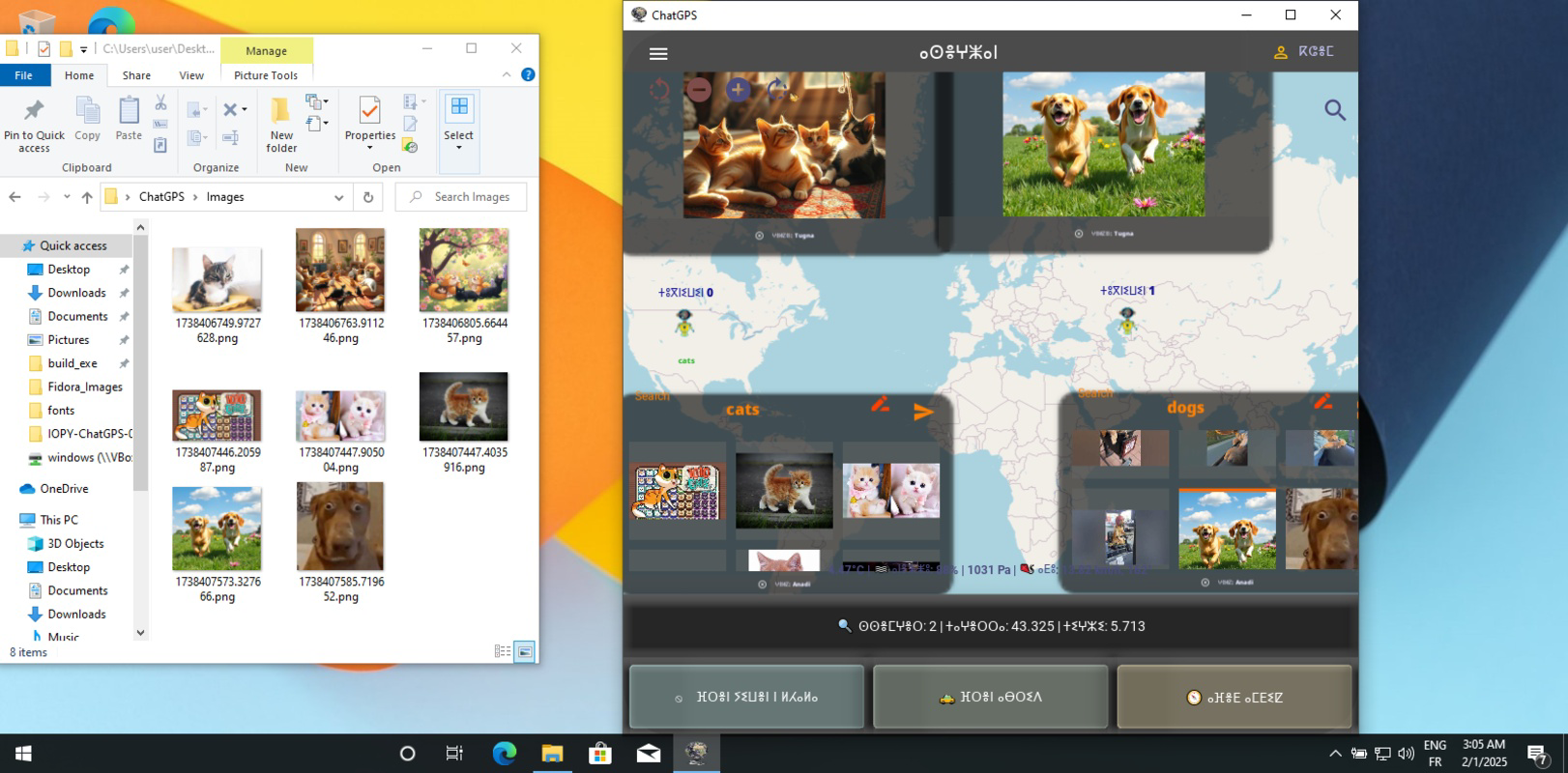The image size is (1568, 773).
Task: Open Microsoft Edge from the taskbar
Action: pyautogui.click(x=504, y=754)
